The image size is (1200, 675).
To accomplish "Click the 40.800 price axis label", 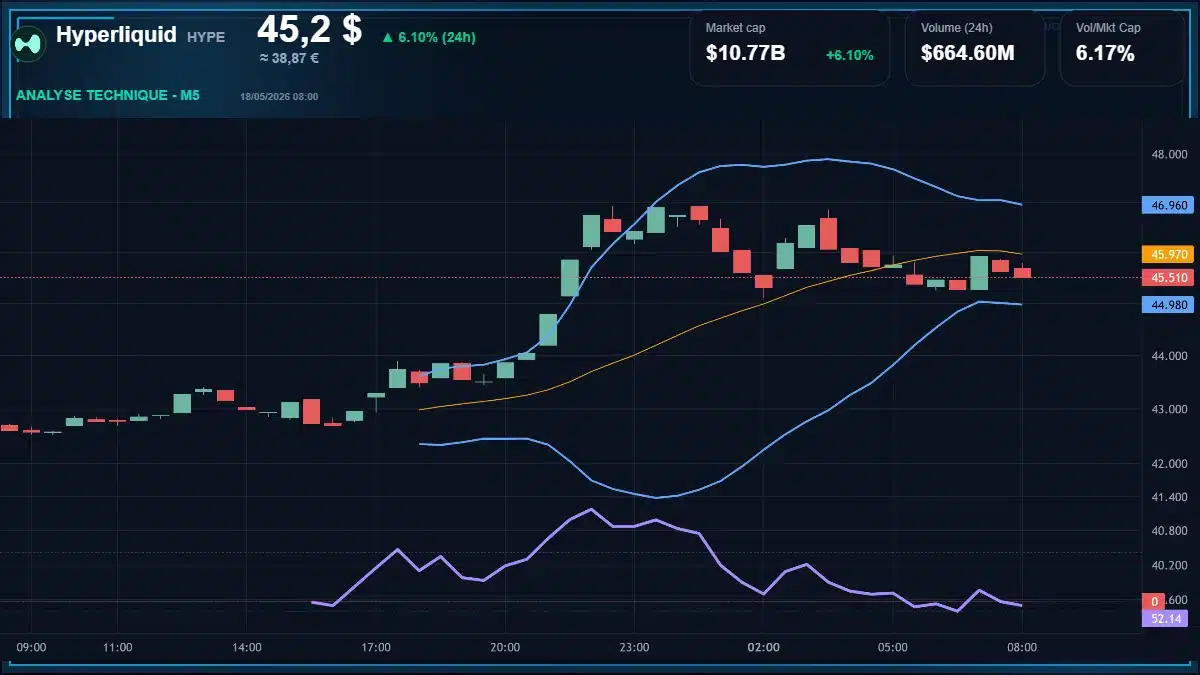I will click(1169, 531).
